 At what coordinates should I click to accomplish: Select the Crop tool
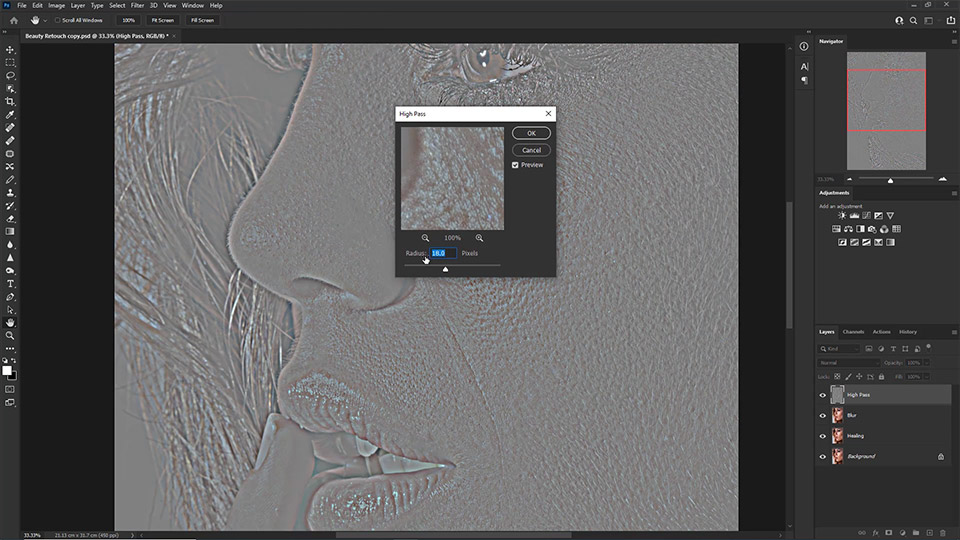click(x=10, y=101)
